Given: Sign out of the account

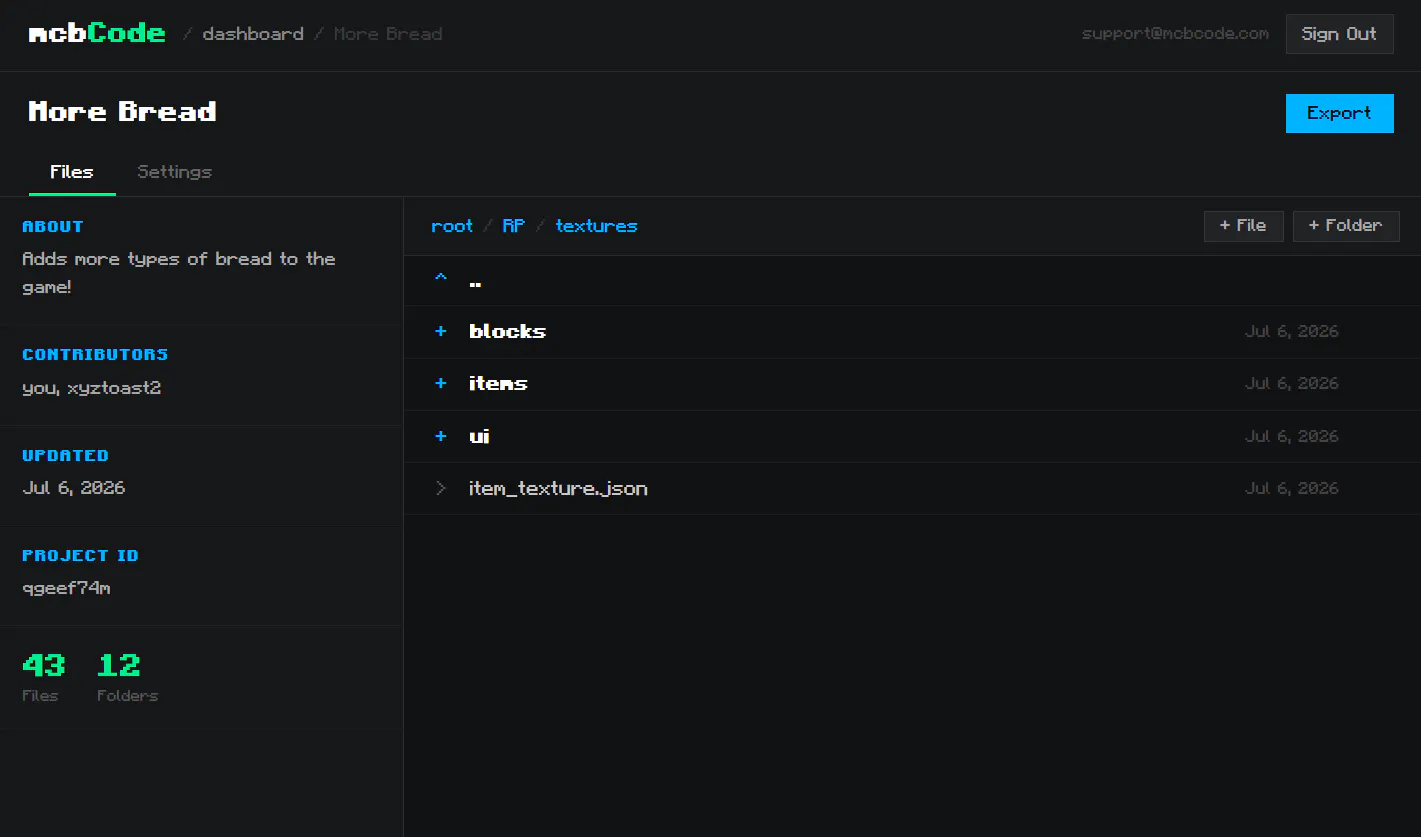Looking at the screenshot, I should click(1339, 34).
